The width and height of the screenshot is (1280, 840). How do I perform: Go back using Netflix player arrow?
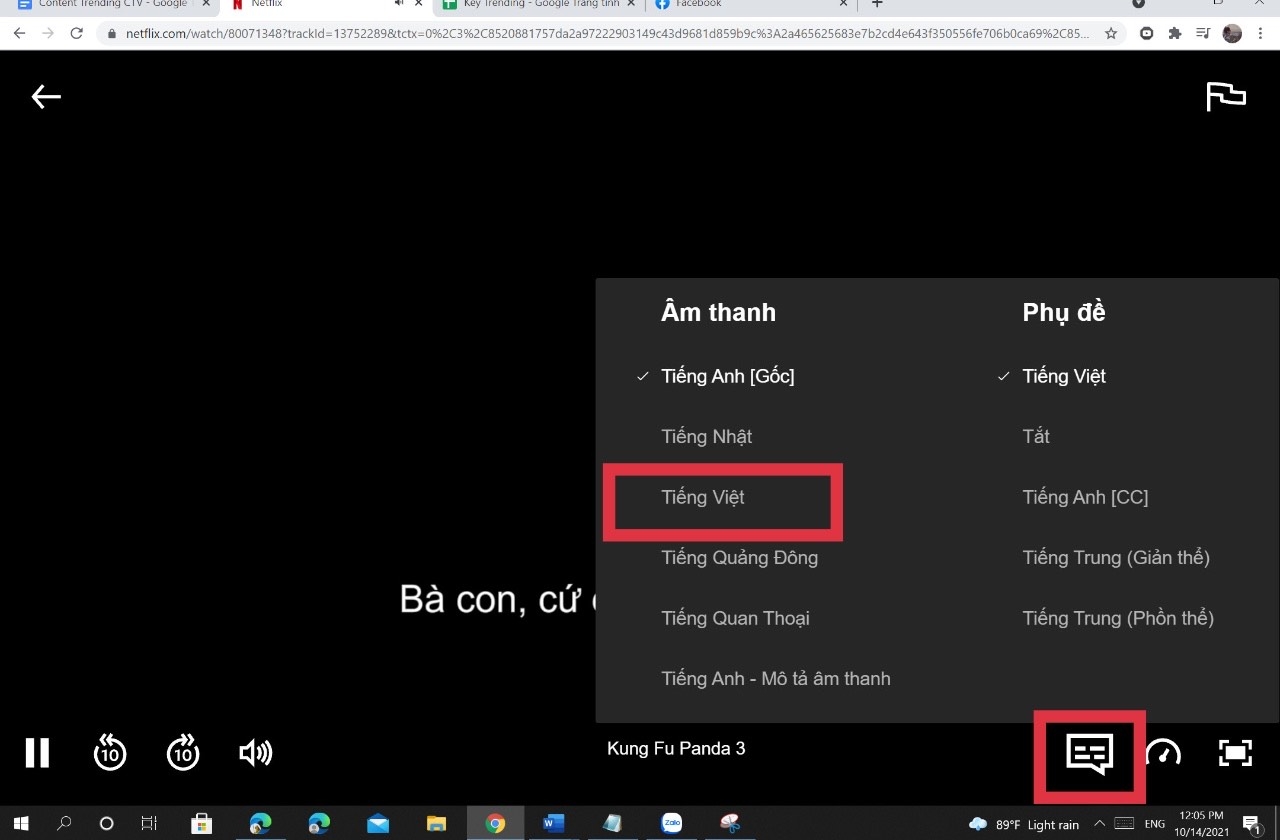pos(46,96)
